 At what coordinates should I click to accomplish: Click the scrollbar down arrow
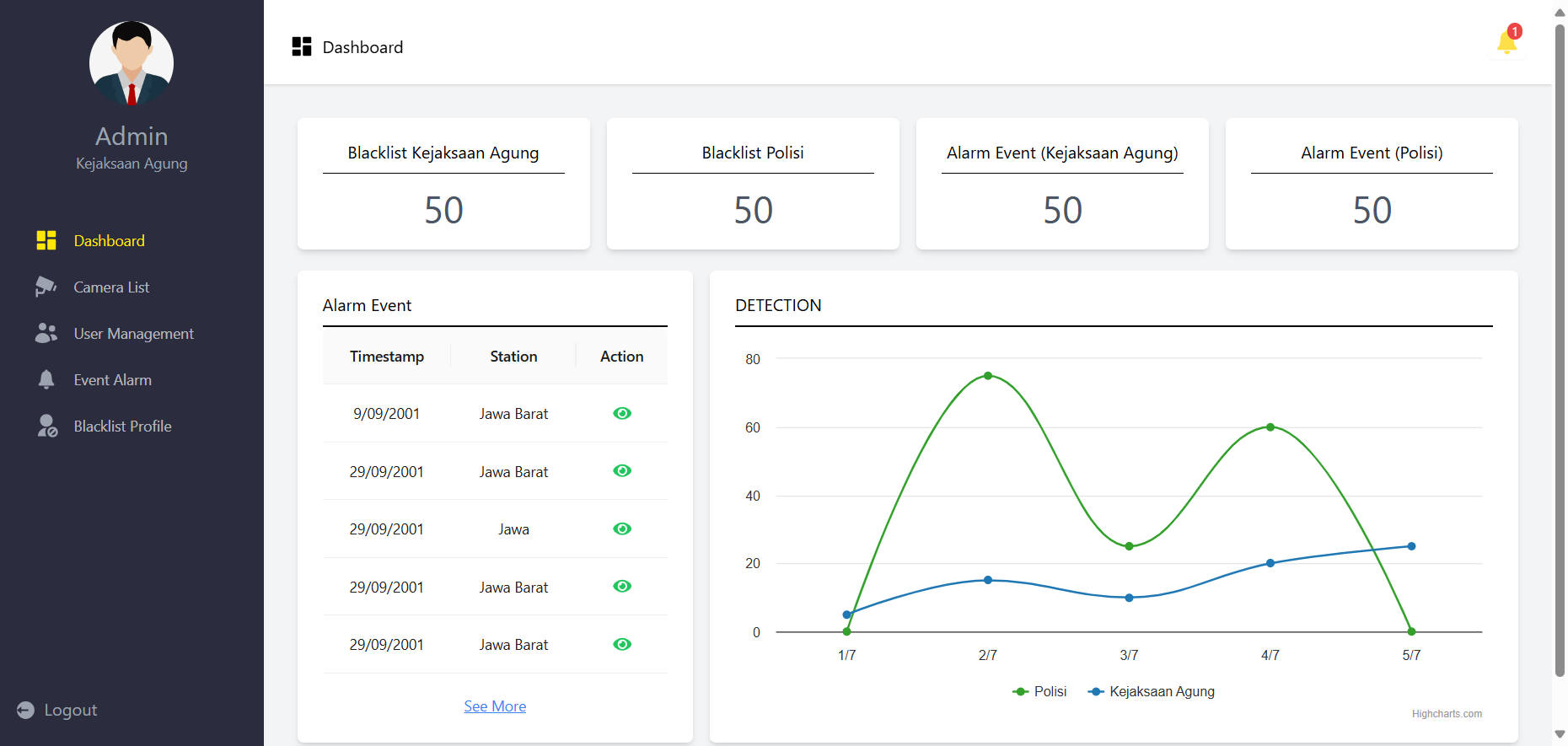coord(1560,734)
